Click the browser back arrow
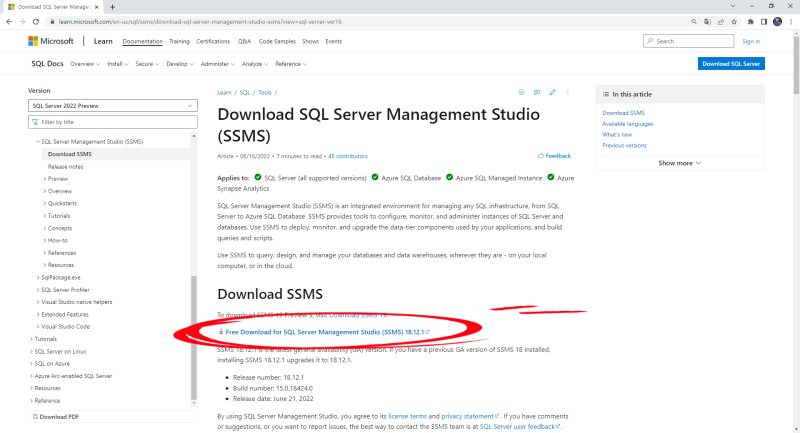 [9, 21]
